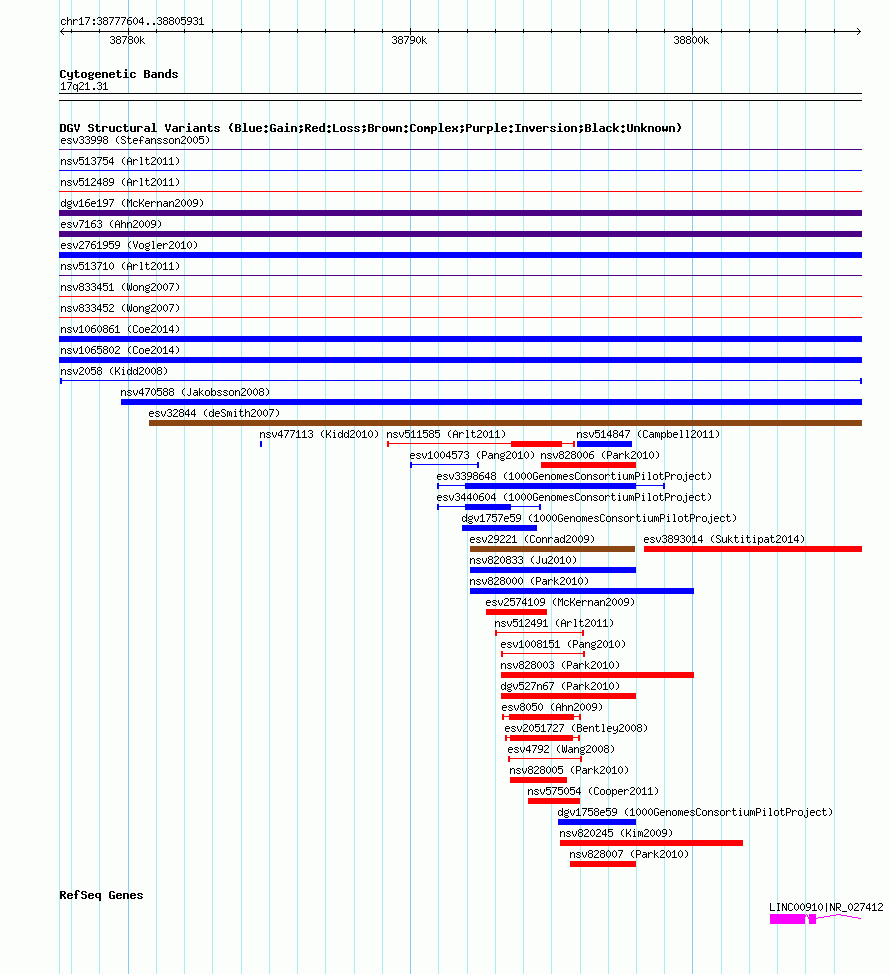Select nsv833452 (Wong2007) variant label
Image resolution: width=890 pixels, height=974 pixels.
120,309
